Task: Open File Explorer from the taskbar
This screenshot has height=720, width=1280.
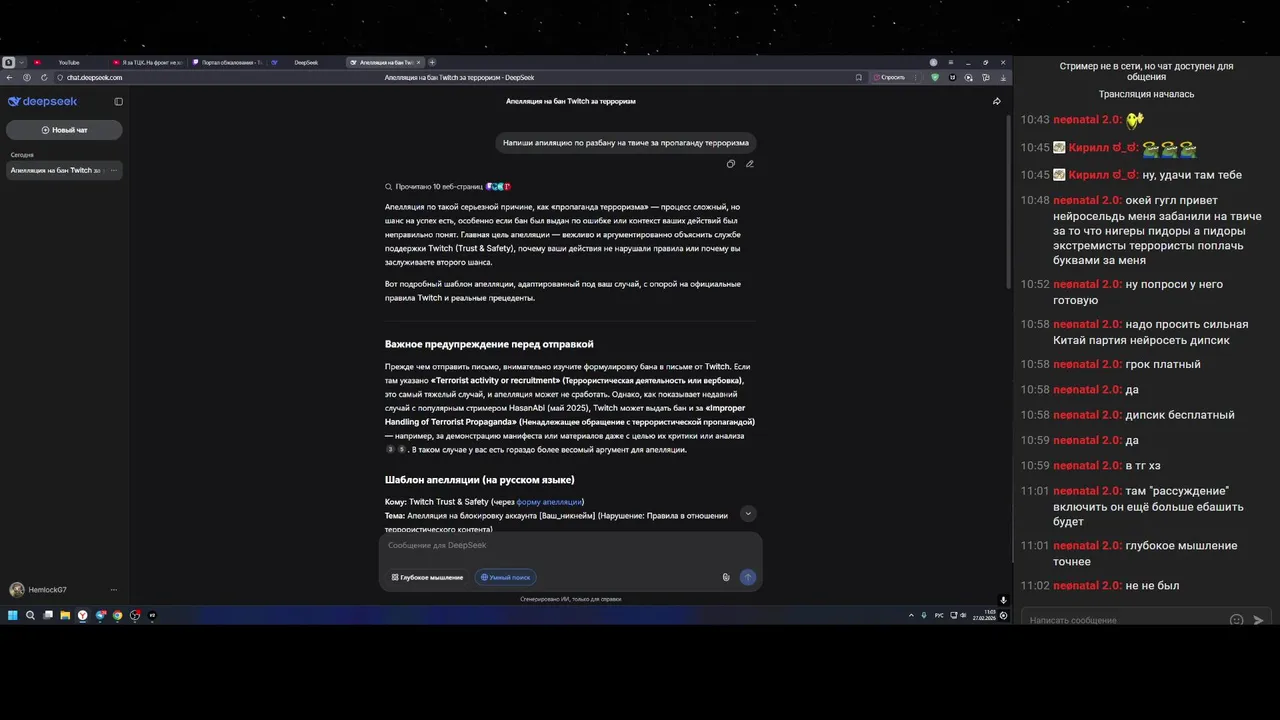Action: point(65,616)
